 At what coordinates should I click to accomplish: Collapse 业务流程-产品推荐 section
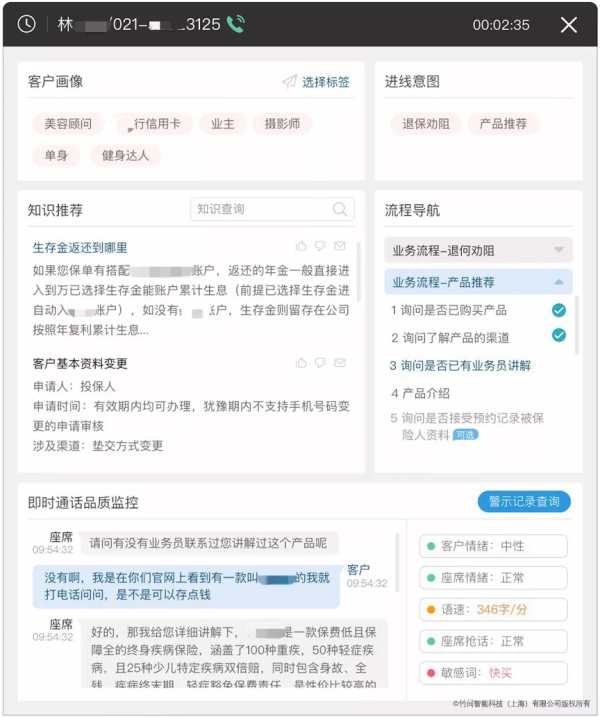[x=558, y=282]
